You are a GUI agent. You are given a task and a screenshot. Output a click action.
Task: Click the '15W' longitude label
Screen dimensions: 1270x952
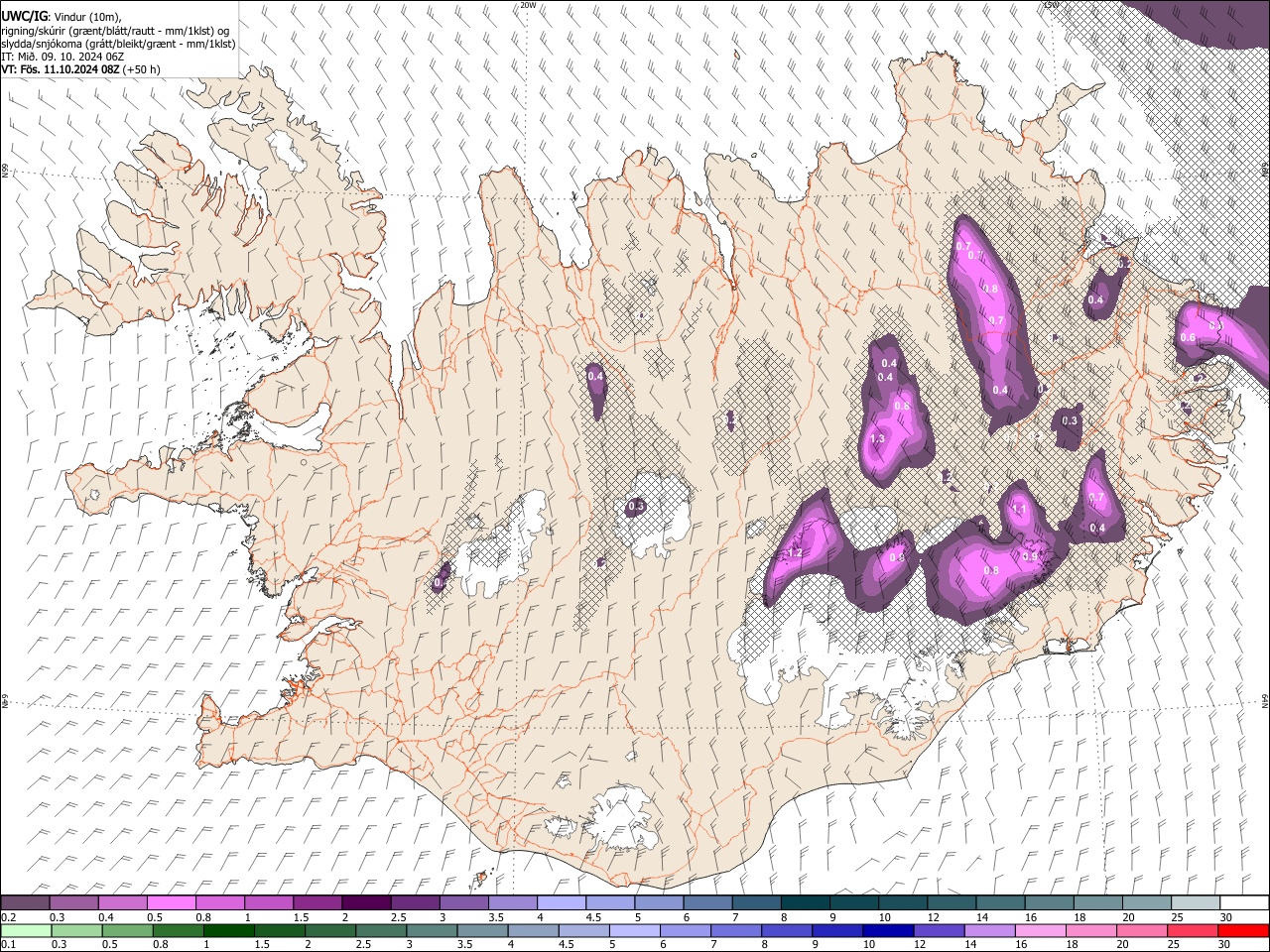(x=1051, y=5)
